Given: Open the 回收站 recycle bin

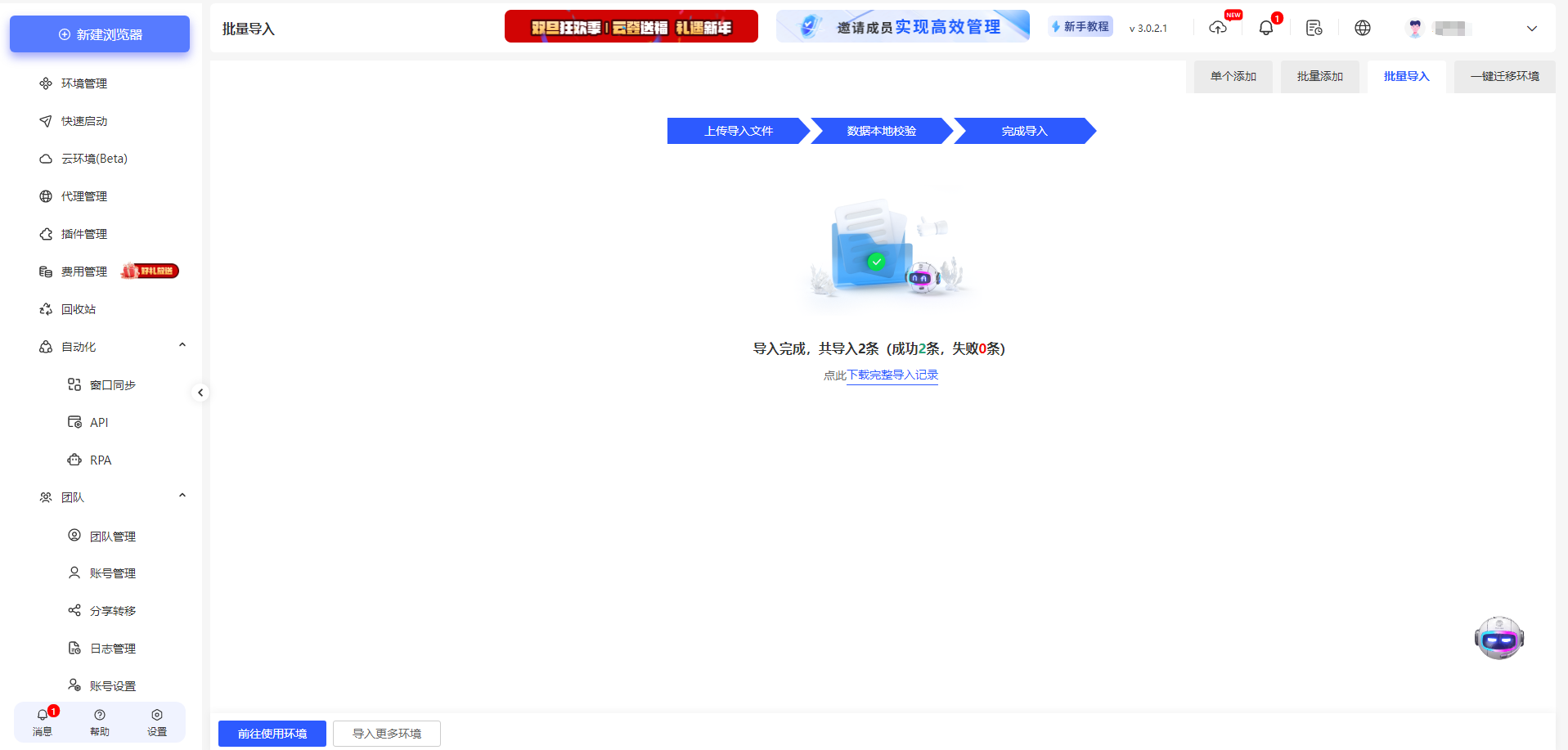Looking at the screenshot, I should pyautogui.click(x=79, y=308).
